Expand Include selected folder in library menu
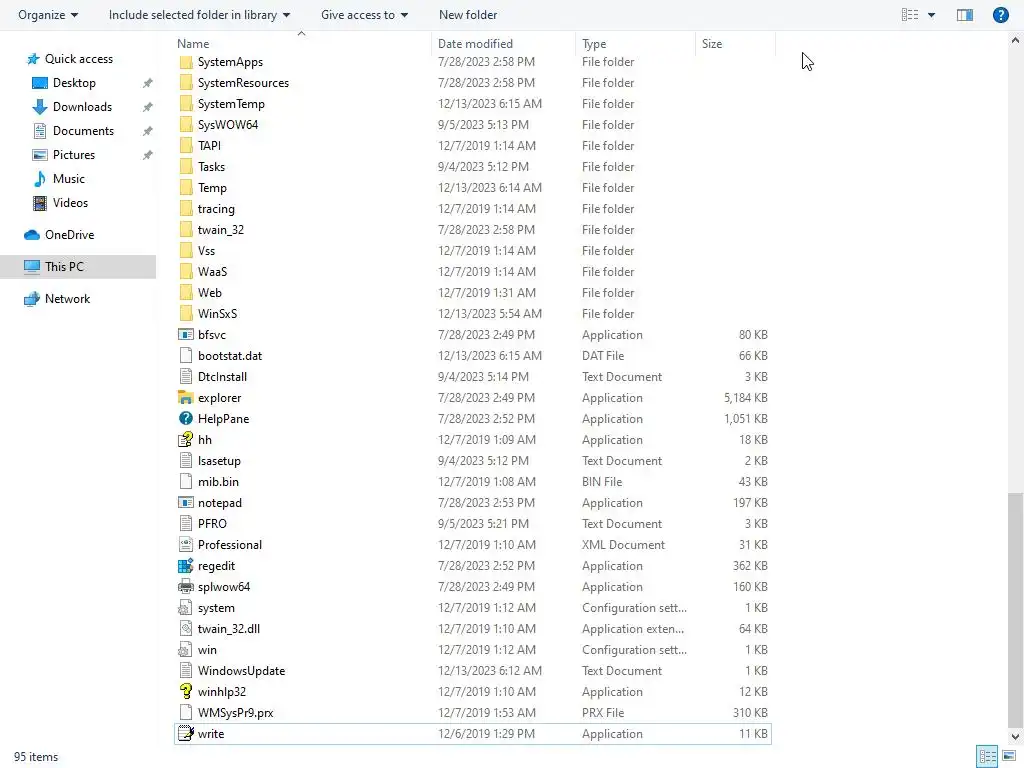Viewport: 1024px width, 768px height. 199,14
